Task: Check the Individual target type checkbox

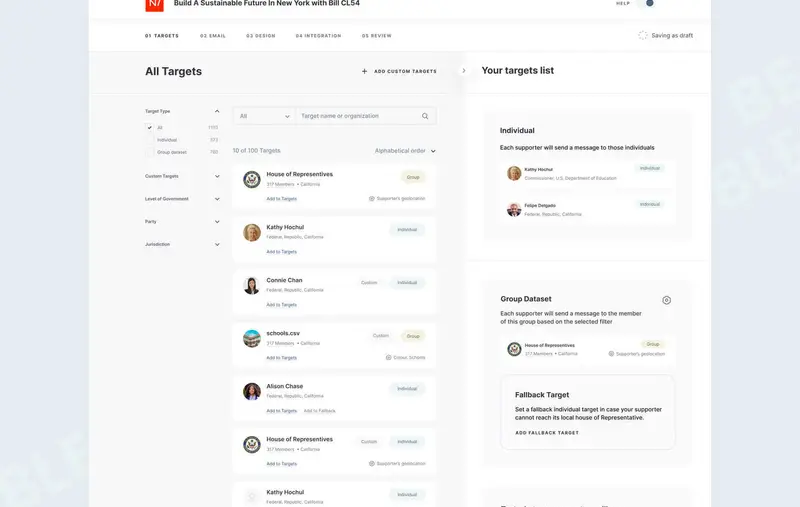Action: [149, 140]
